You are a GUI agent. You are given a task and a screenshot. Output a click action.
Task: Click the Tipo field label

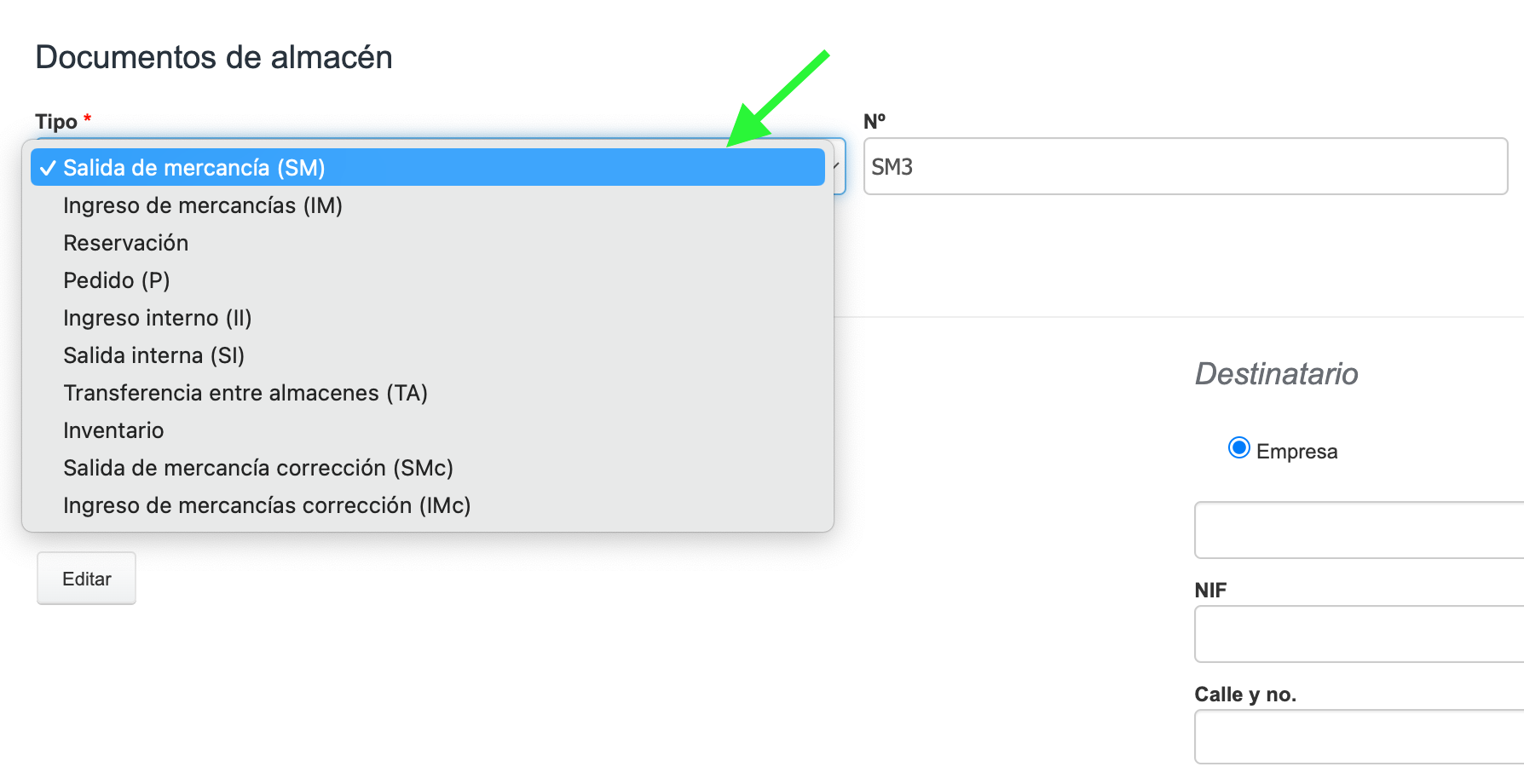point(56,122)
